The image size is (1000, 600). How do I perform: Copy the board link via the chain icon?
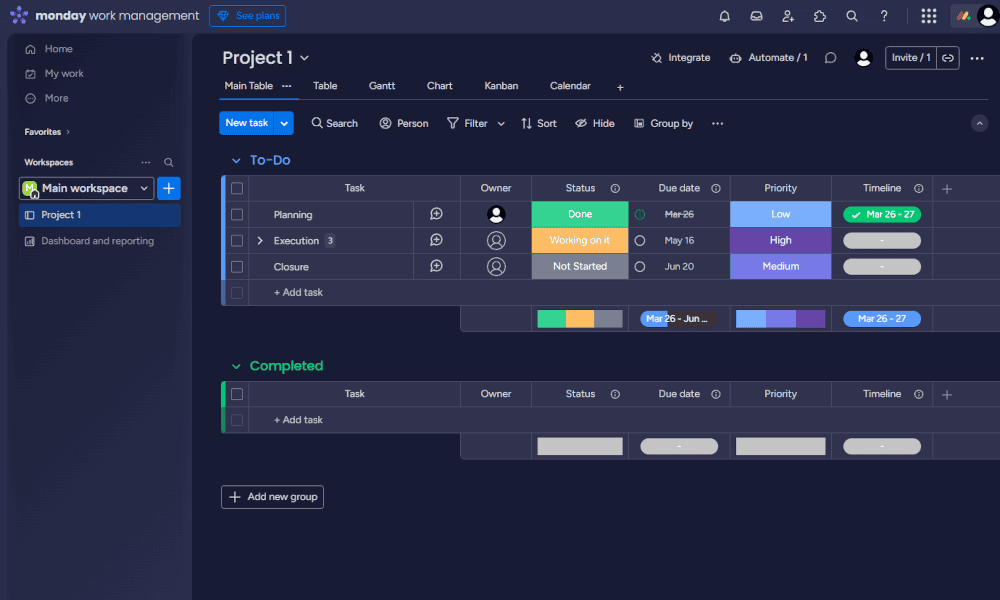(948, 58)
